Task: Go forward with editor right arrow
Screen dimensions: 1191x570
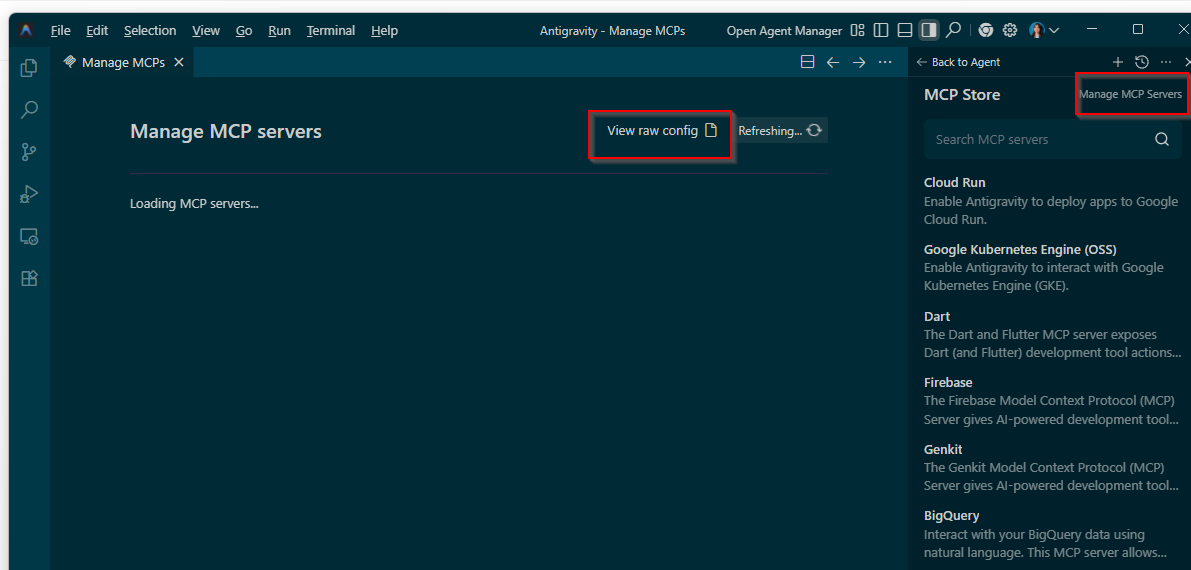Action: point(859,62)
